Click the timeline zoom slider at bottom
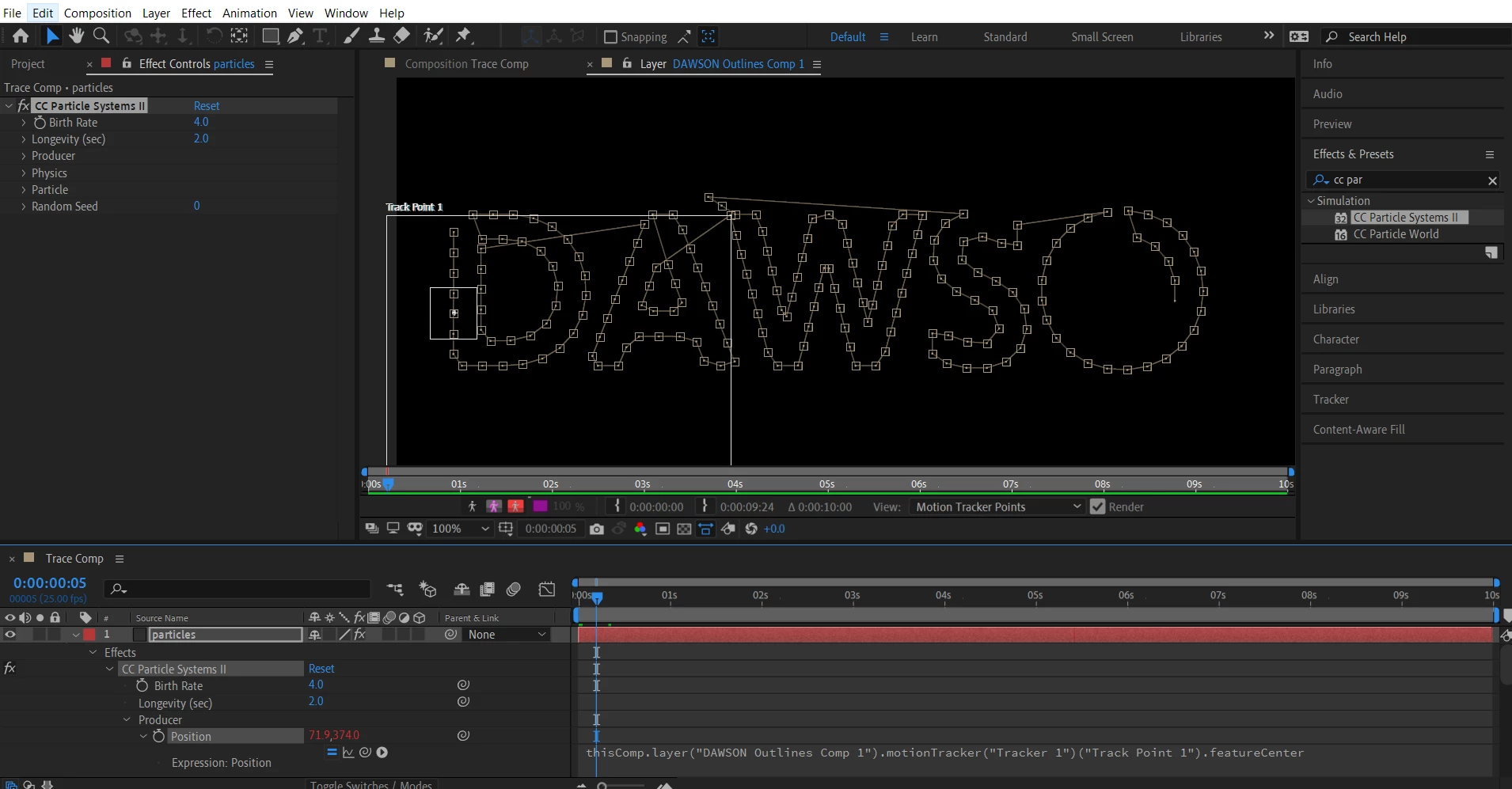 (624, 785)
